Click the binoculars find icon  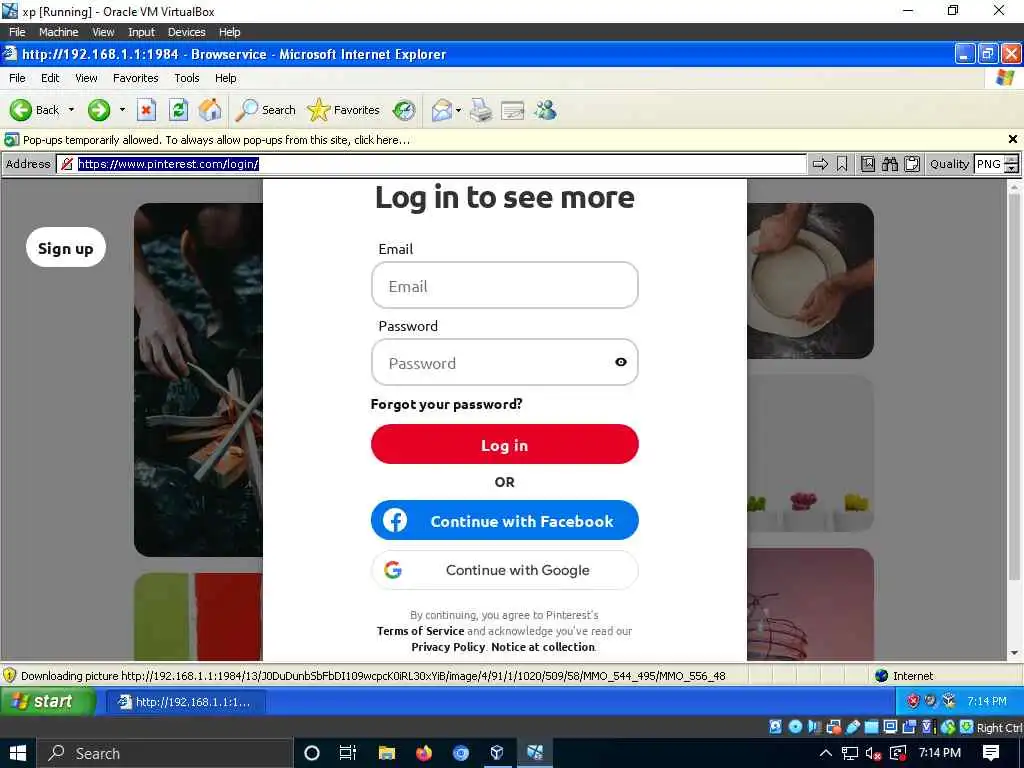(890, 164)
